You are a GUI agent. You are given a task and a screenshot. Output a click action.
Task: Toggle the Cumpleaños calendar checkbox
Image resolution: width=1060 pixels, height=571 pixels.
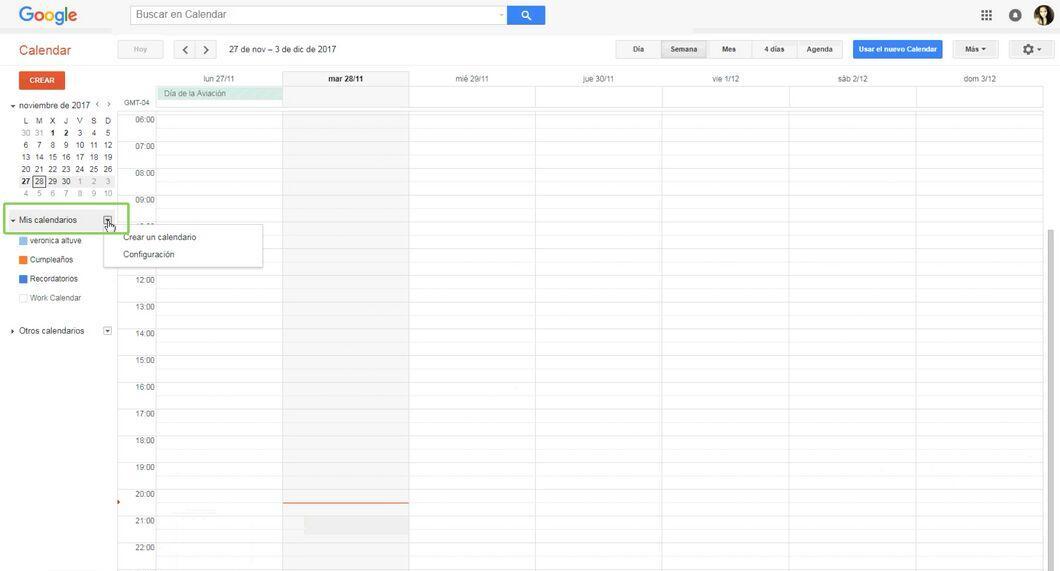click(x=23, y=259)
